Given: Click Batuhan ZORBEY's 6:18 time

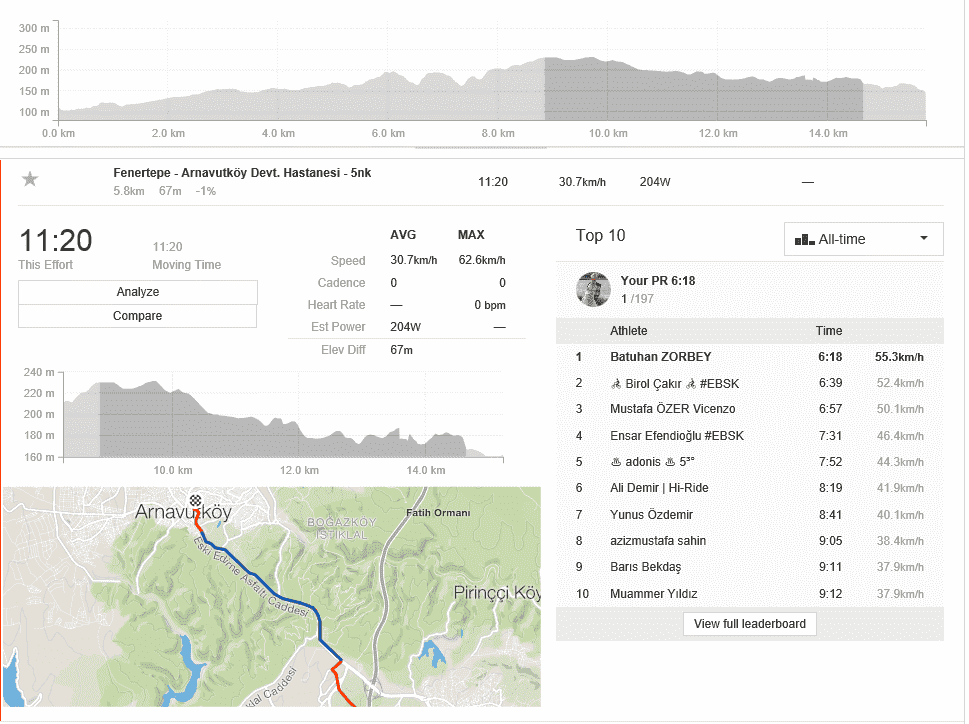Looking at the screenshot, I should click(828, 357).
